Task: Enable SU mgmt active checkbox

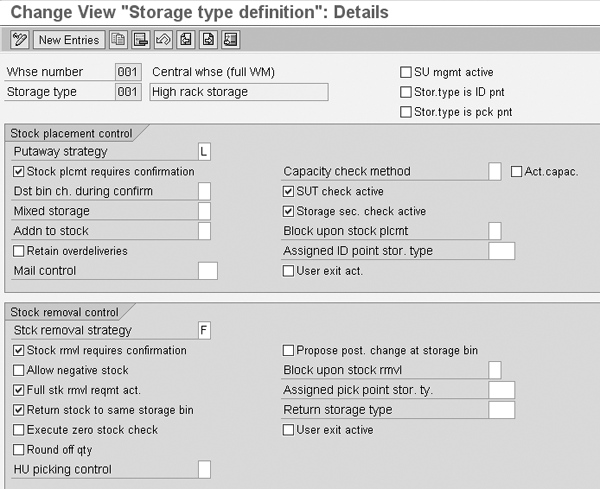Action: (406, 72)
